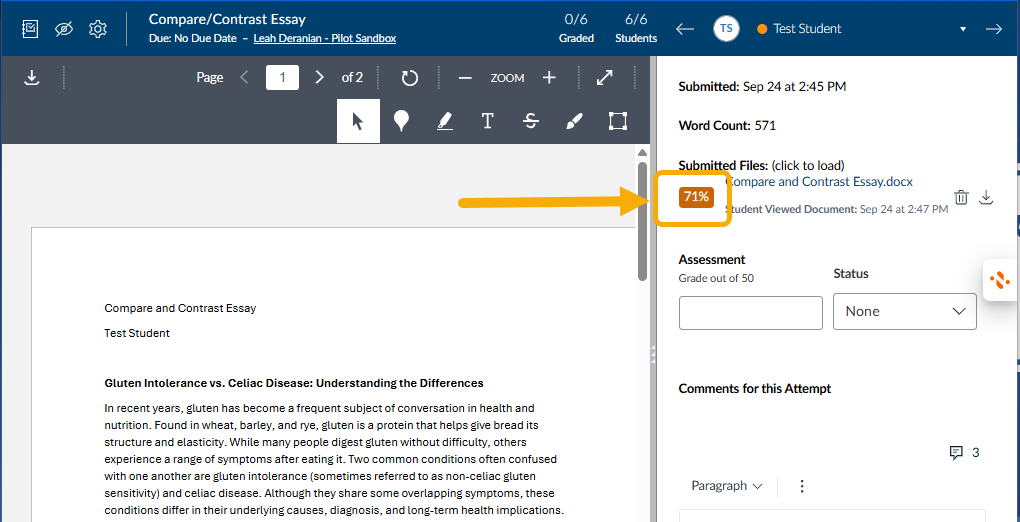Click the Word Count: 571 text
The height and width of the screenshot is (522, 1020).
pyautogui.click(x=727, y=126)
